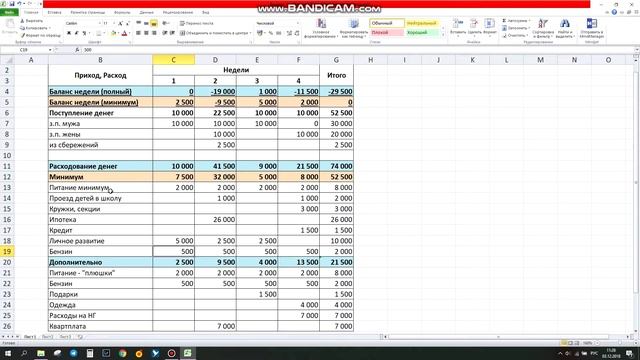Apply the red font color button
This screenshot has height=360, width=640.
pyautogui.click(x=124, y=33)
